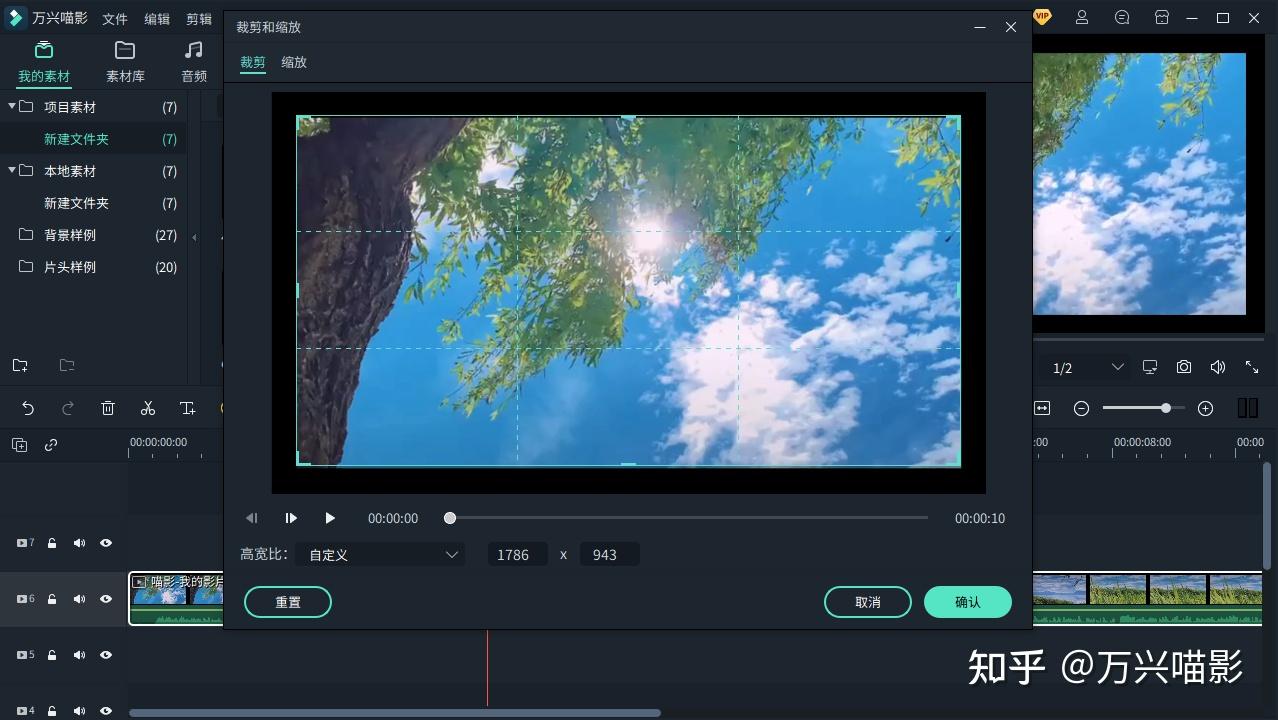Viewport: 1278px width, 720px height.
Task: Confirm crop with the 确认 button
Action: click(x=967, y=602)
